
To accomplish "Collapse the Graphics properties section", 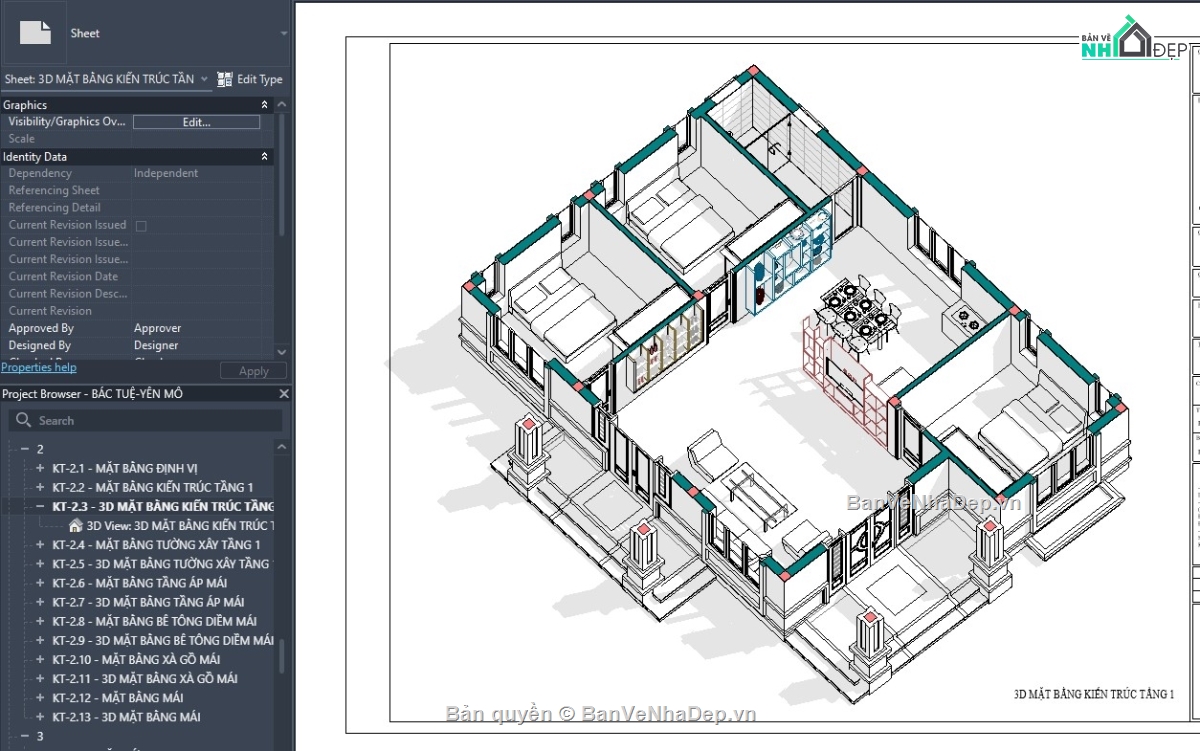I will pos(265,105).
